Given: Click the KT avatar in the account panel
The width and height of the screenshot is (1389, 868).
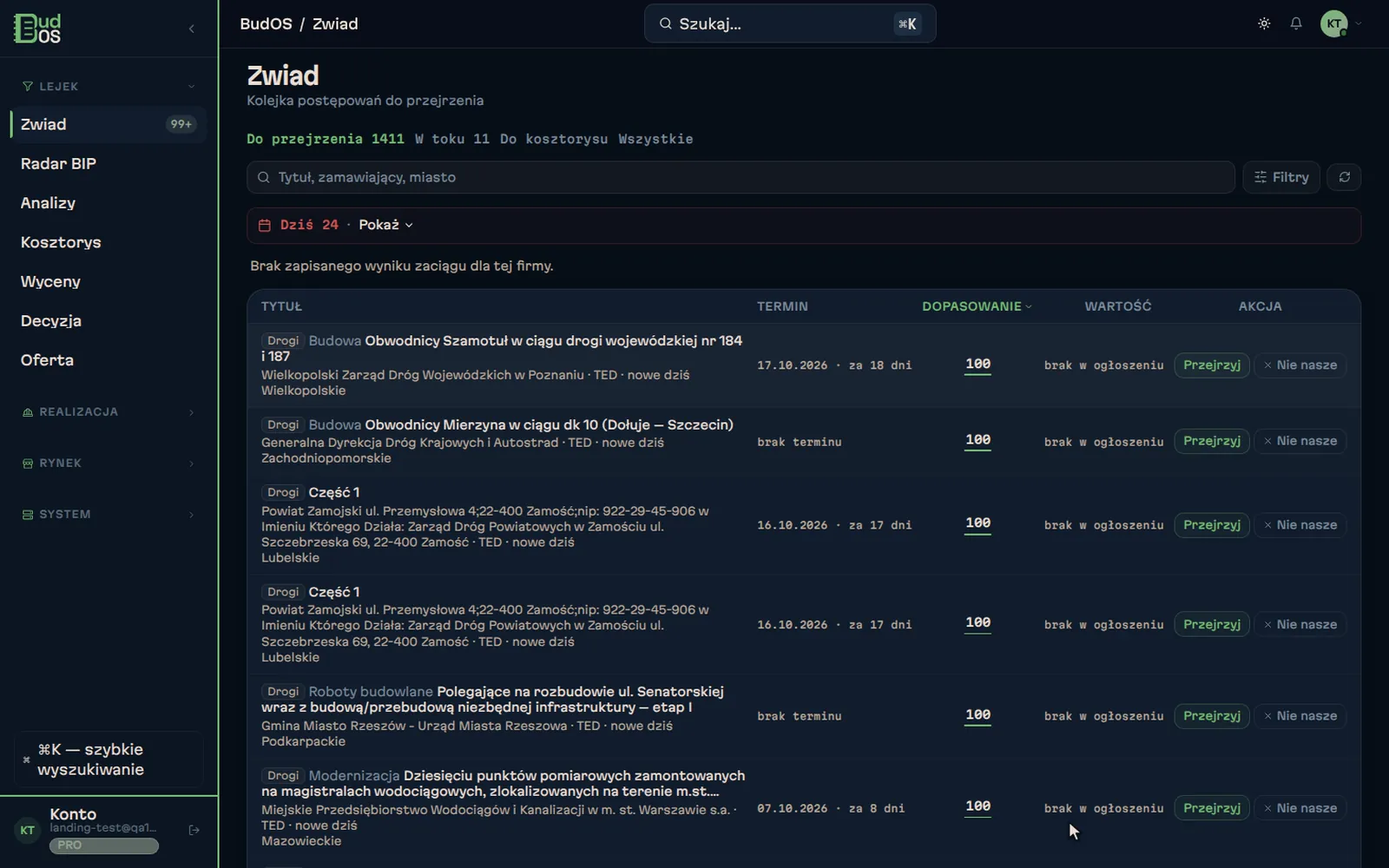Looking at the screenshot, I should (28, 830).
